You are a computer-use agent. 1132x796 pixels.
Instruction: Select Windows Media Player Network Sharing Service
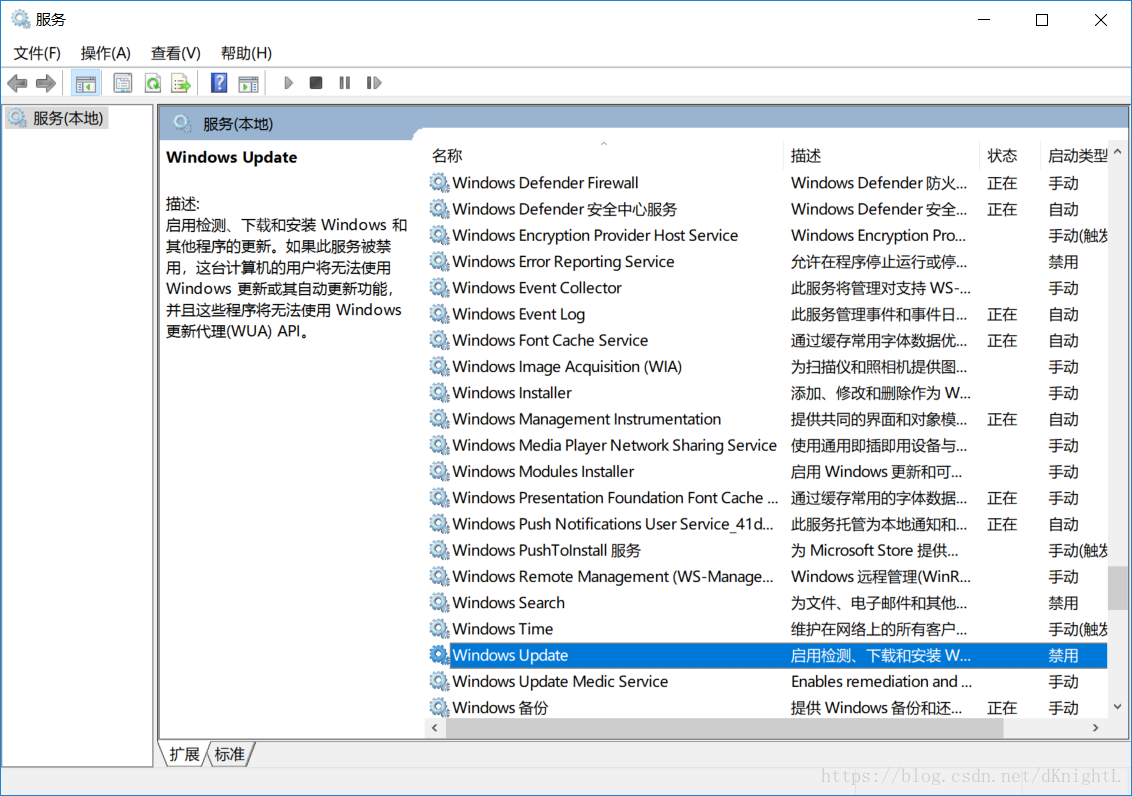click(767, 445)
